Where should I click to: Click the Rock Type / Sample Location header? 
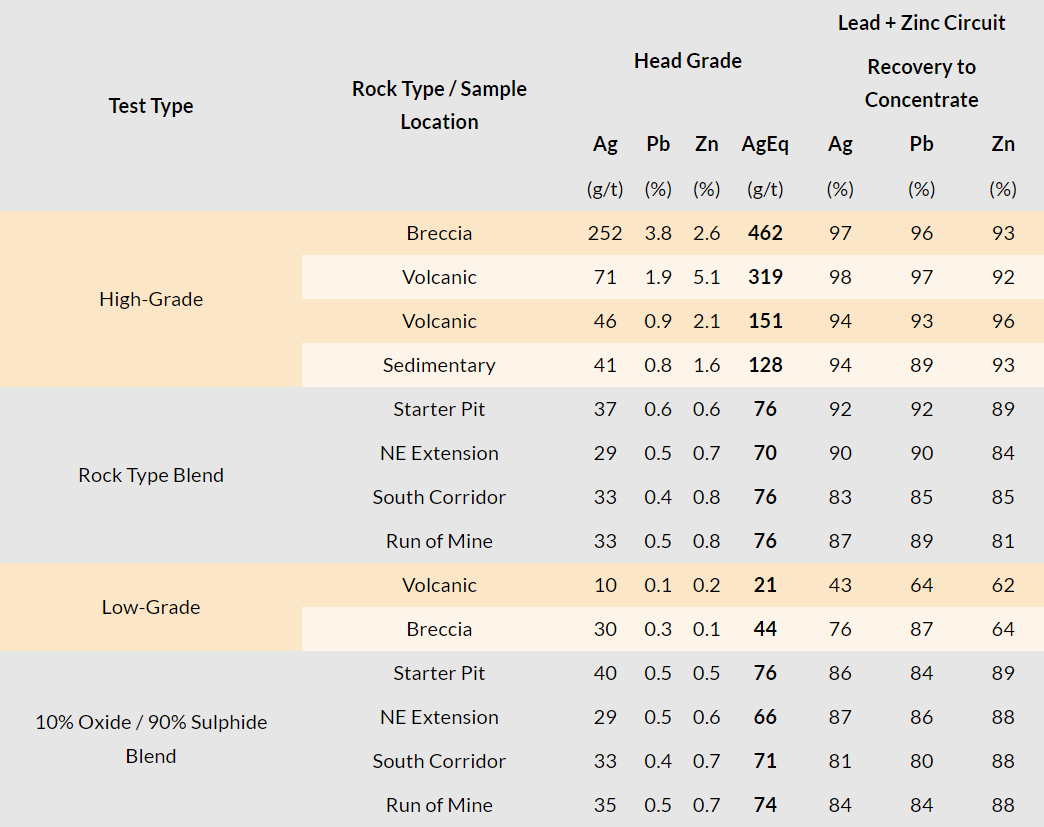click(x=439, y=105)
